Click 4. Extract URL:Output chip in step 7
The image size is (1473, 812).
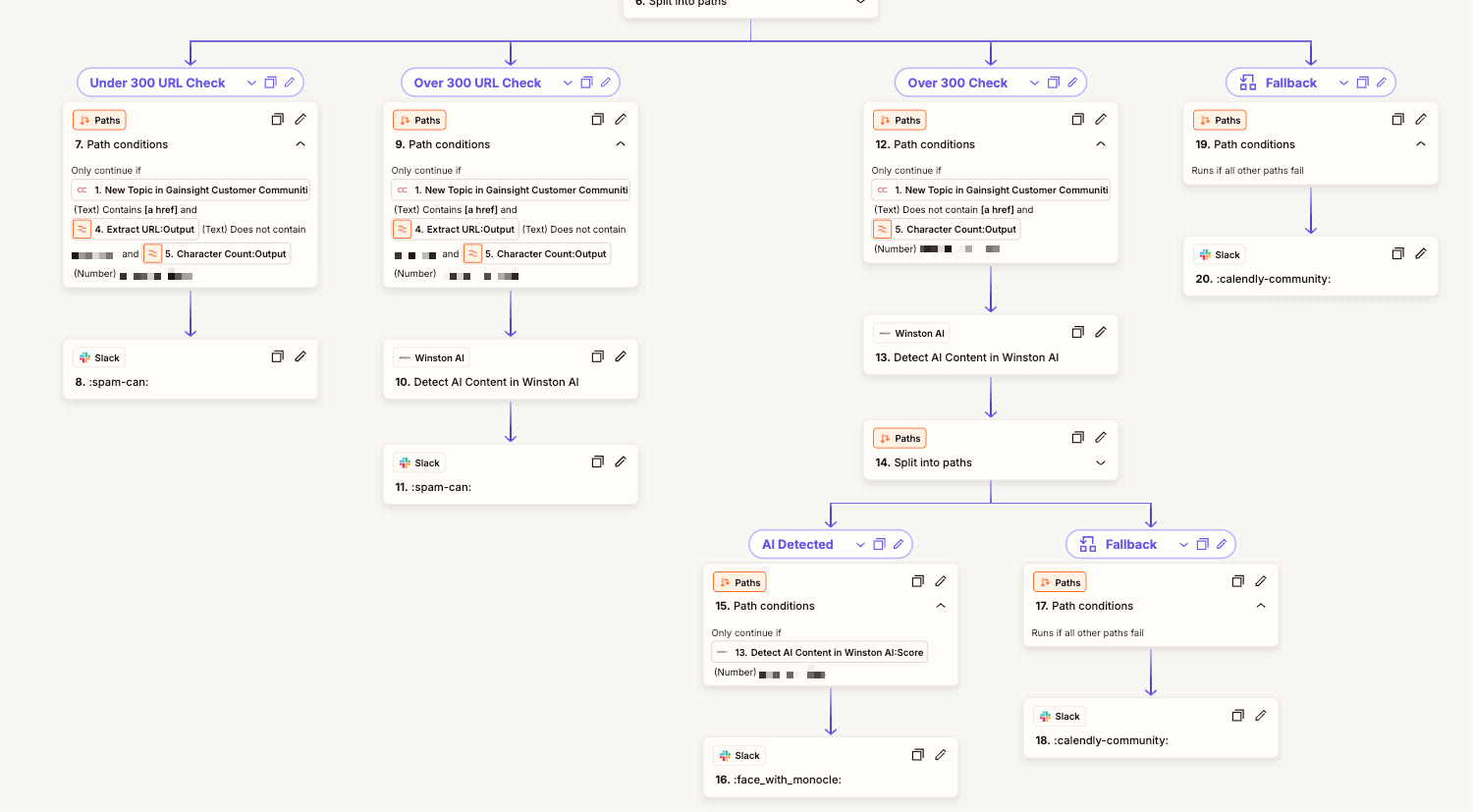point(136,229)
